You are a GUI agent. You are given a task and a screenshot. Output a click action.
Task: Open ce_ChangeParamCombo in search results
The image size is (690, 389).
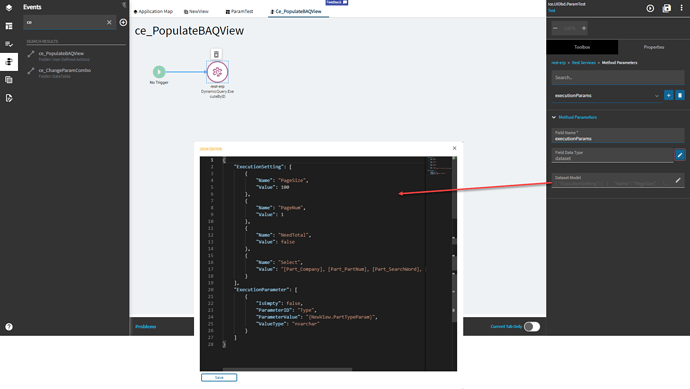(x=65, y=70)
